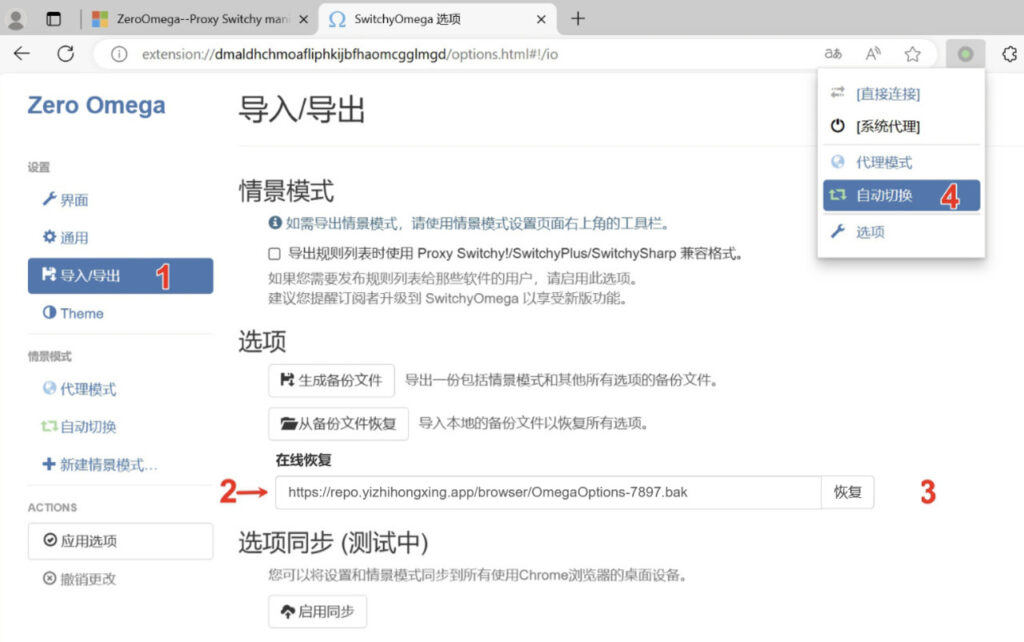Click the 从备份文件恢复 button
1024x642 pixels.
pos(337,424)
